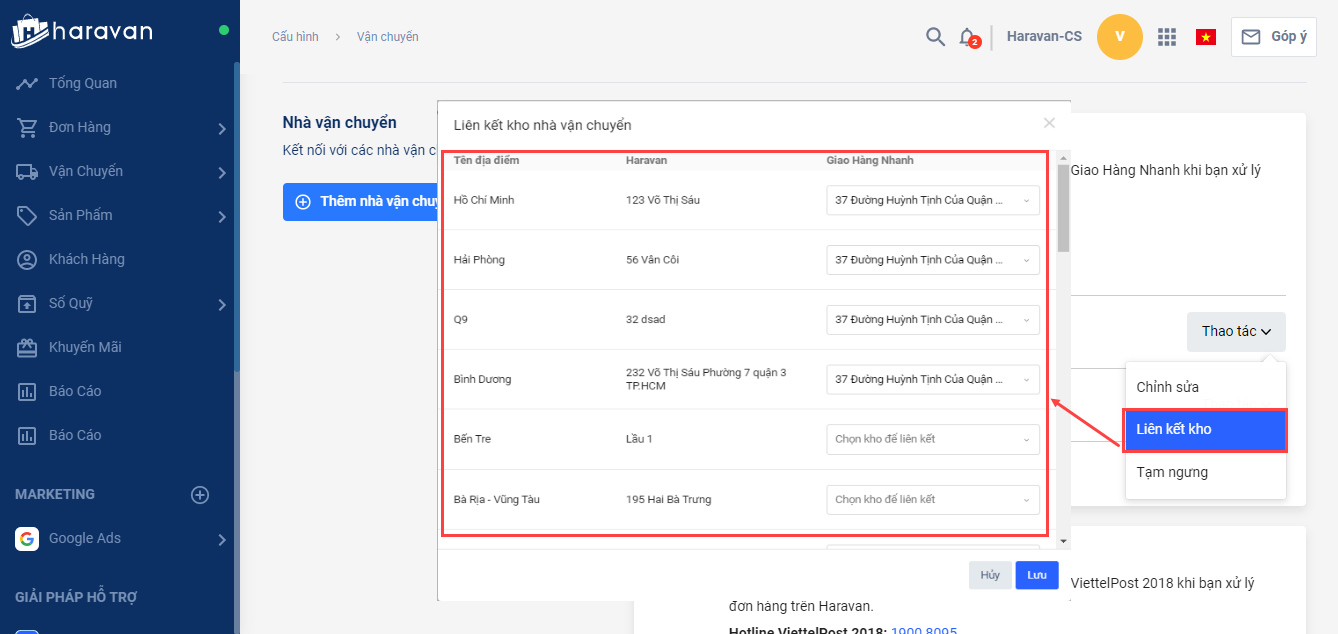Open warehouse dropdown for Hồ Chí Minh
The height and width of the screenshot is (634, 1338).
click(x=932, y=200)
